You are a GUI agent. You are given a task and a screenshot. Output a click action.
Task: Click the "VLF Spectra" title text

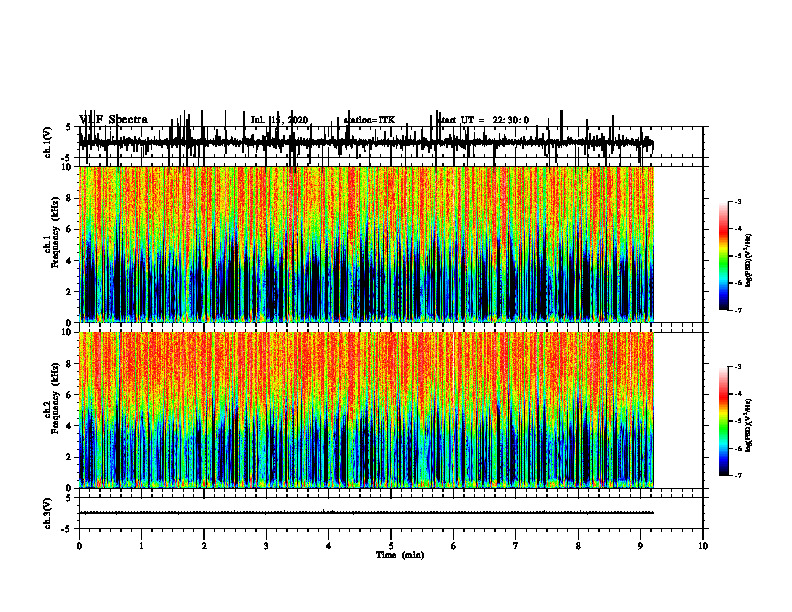point(114,120)
